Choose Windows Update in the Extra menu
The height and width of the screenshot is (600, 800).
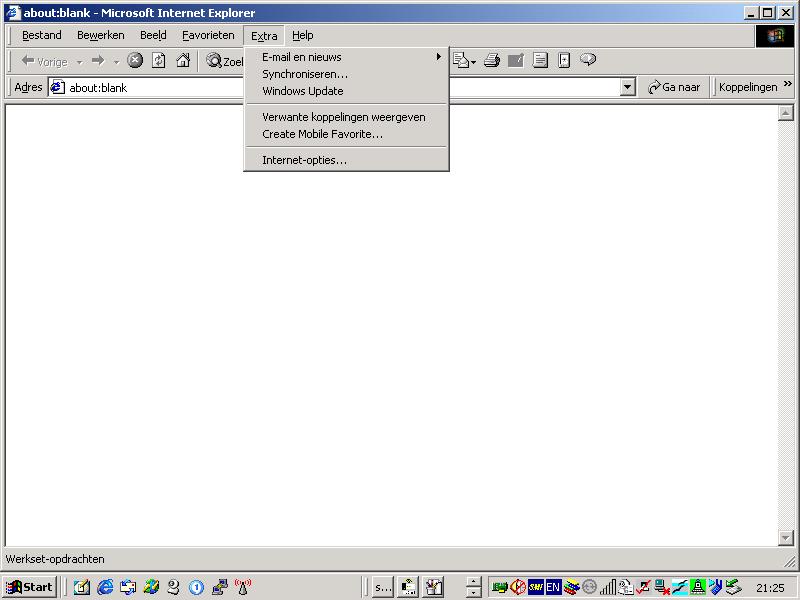[x=302, y=91]
